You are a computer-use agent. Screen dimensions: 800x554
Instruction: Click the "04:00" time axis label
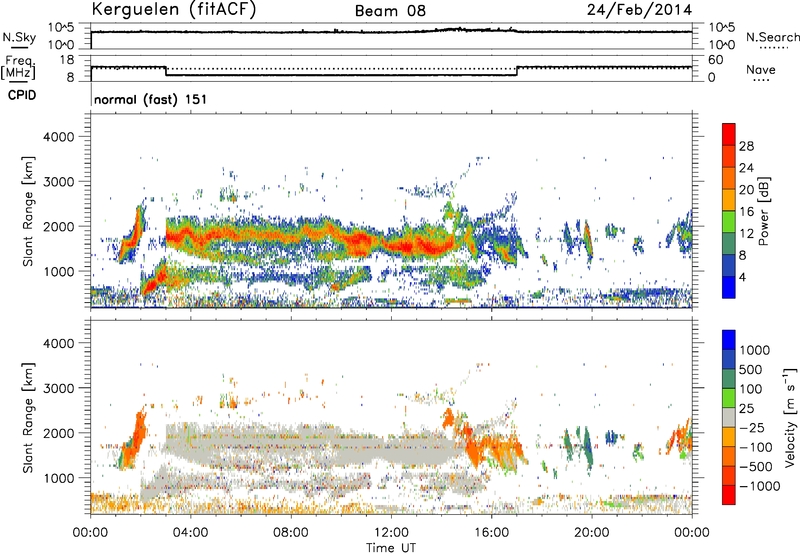coord(190,533)
